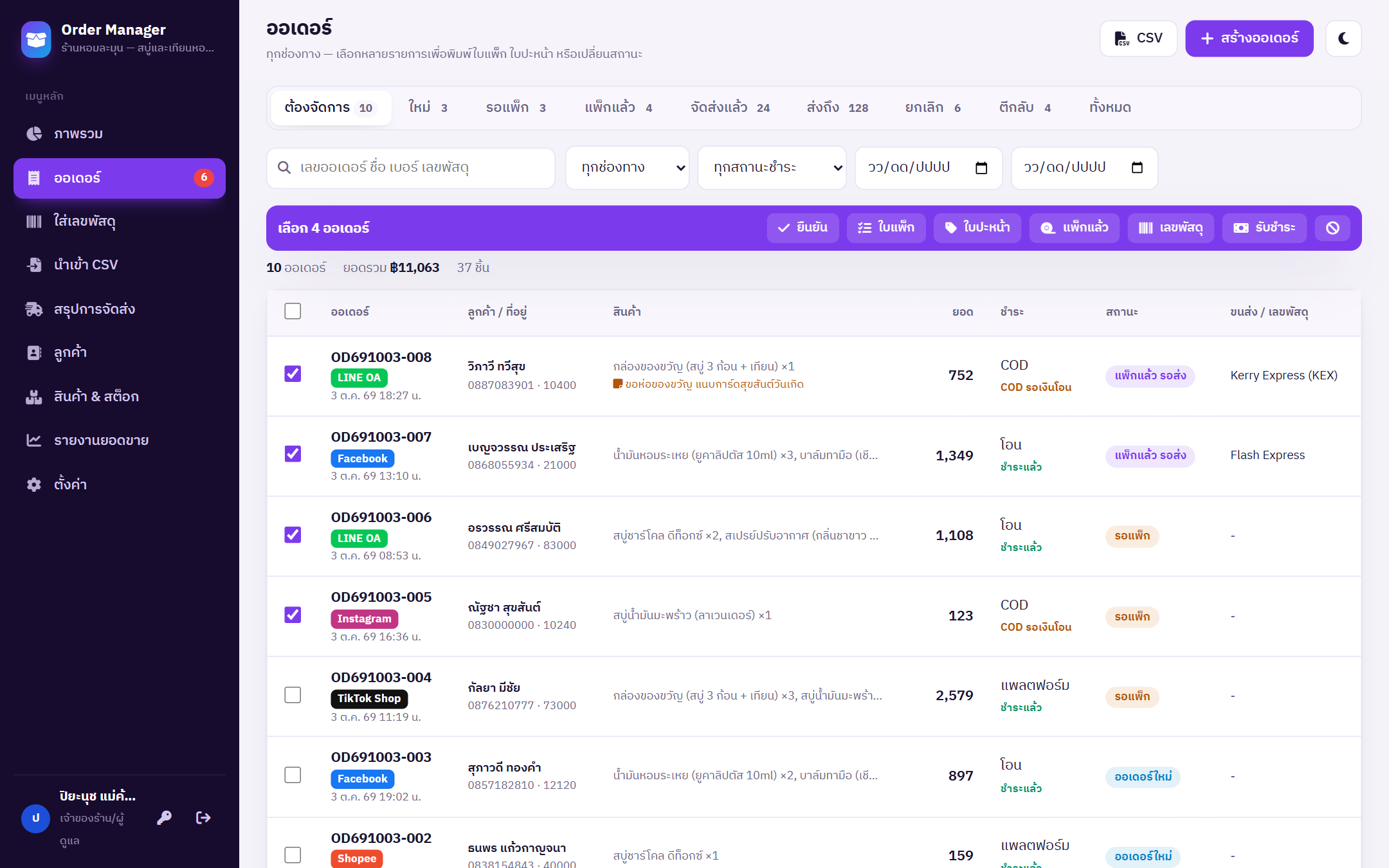Click calendar icon of first date field
1389x868 pixels.
tap(981, 168)
